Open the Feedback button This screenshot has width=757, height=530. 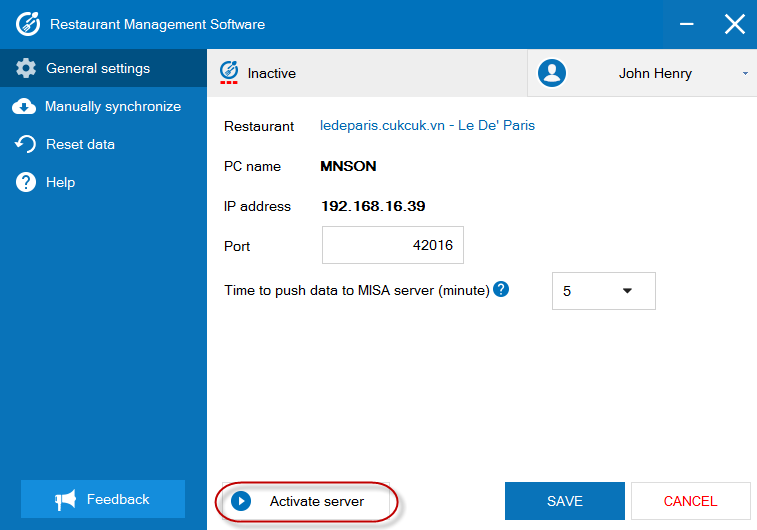click(103, 499)
